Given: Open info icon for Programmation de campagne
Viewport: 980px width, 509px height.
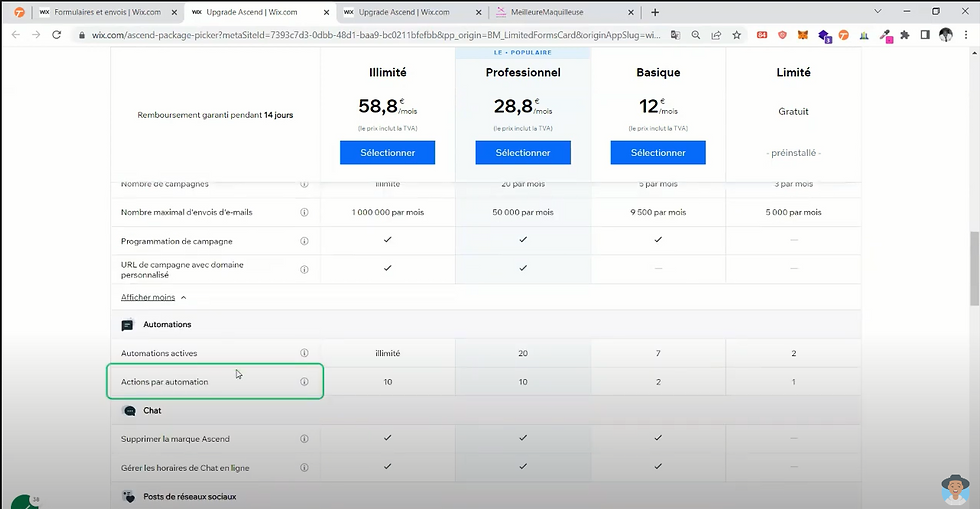Looking at the screenshot, I should coord(304,241).
